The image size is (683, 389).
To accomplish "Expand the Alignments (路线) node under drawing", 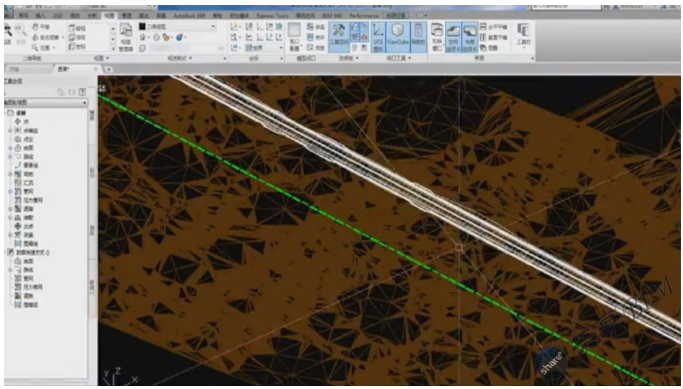I will pos(10,156).
